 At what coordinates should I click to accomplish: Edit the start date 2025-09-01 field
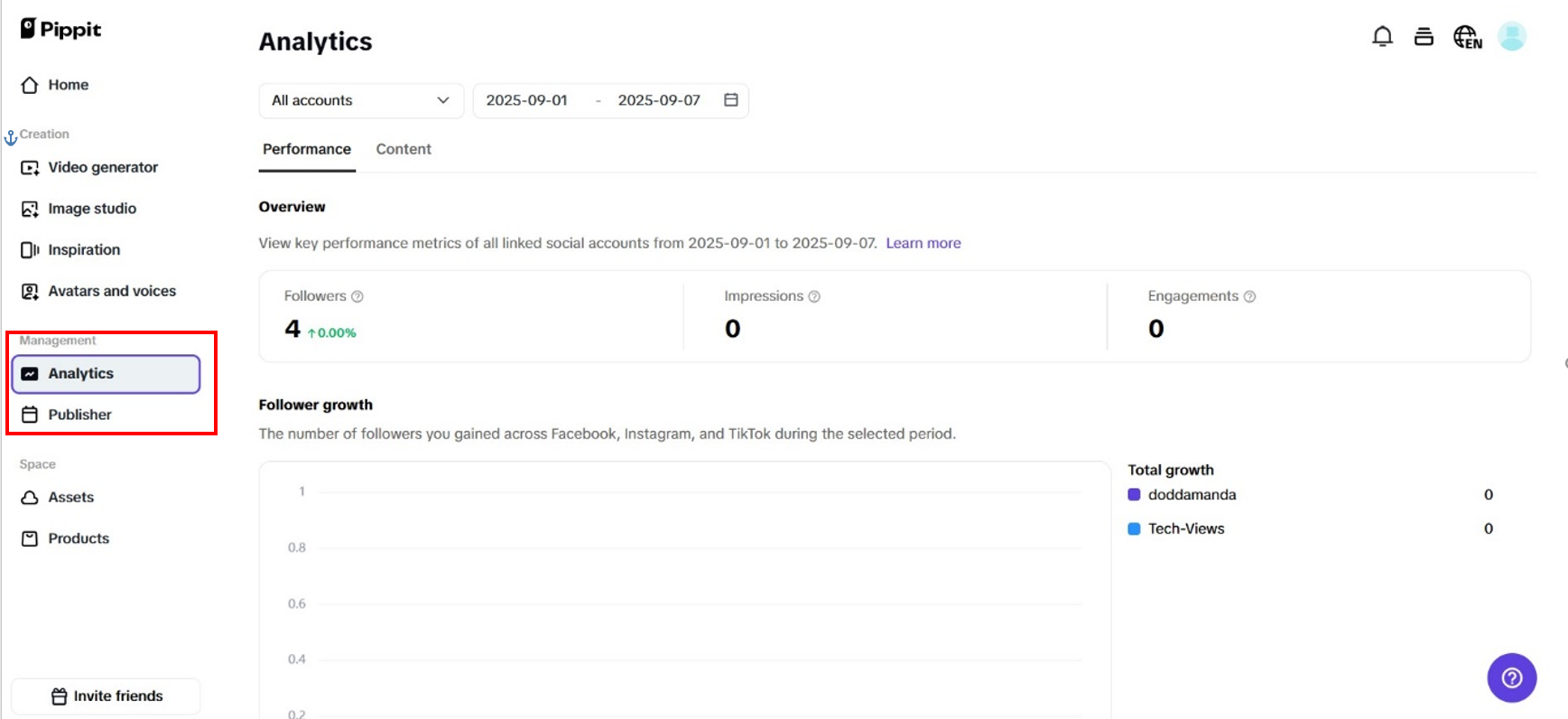pos(527,100)
